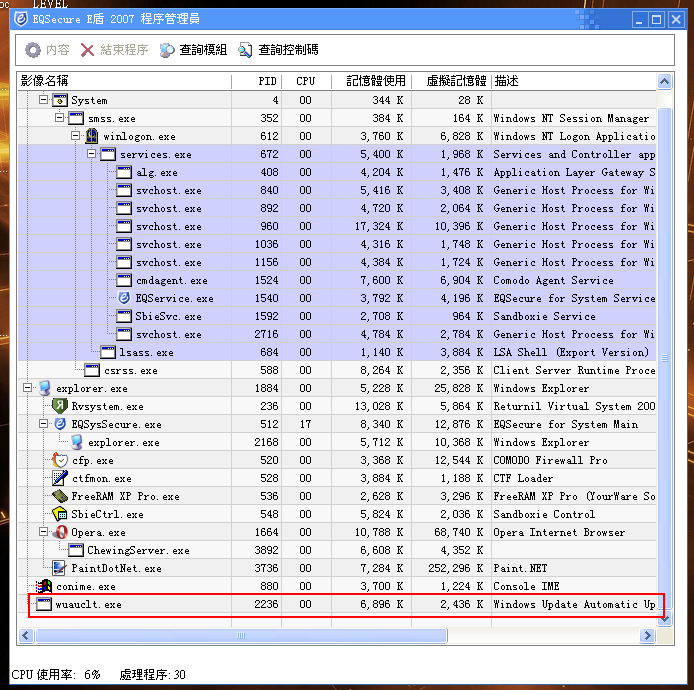
Task: Click the 'Opera Internet Browser' description
Action: coord(559,532)
